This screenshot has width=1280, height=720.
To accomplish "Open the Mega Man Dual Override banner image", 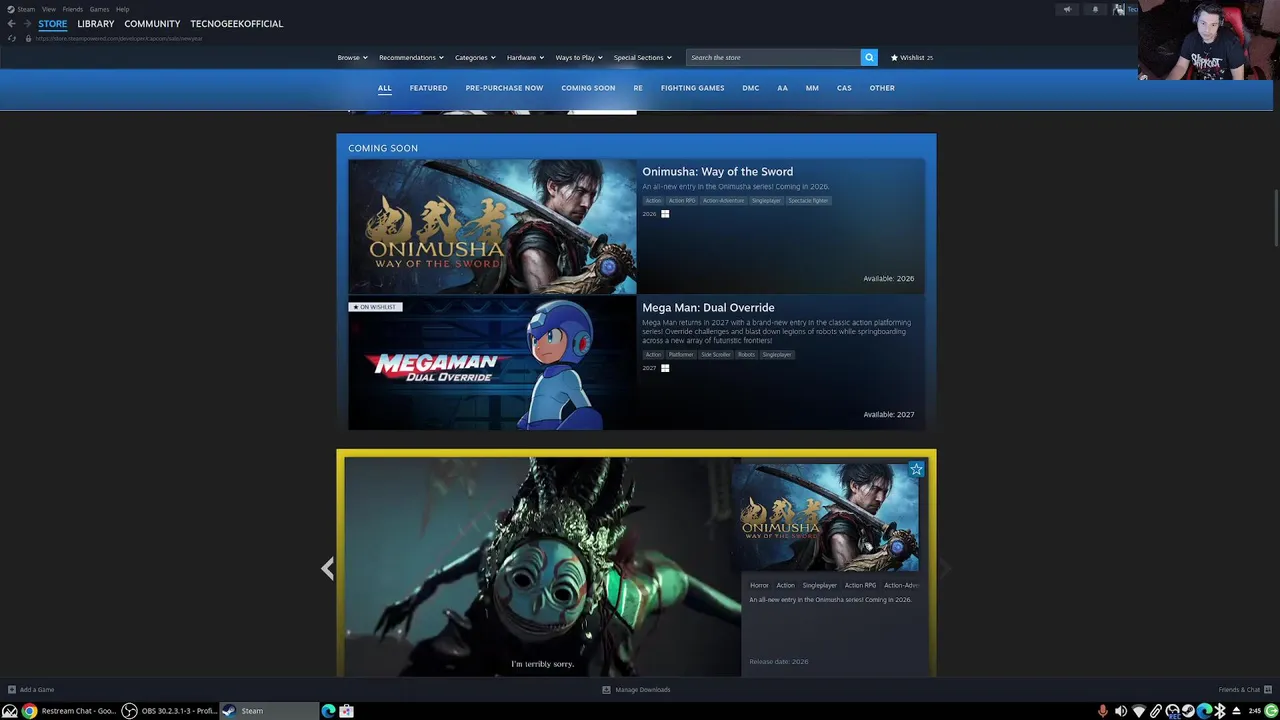I will click(x=492, y=362).
